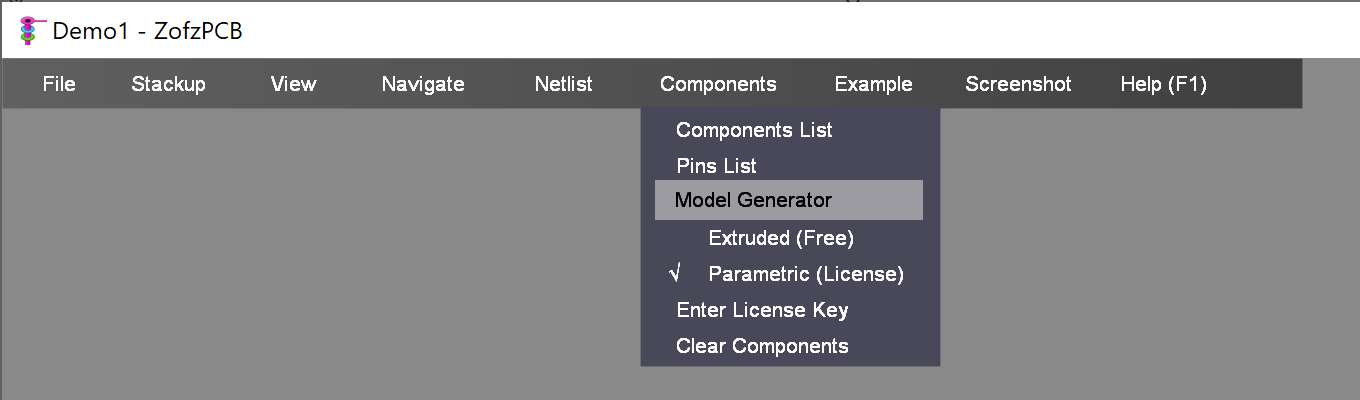Open the Screenshot menu

tap(1018, 84)
